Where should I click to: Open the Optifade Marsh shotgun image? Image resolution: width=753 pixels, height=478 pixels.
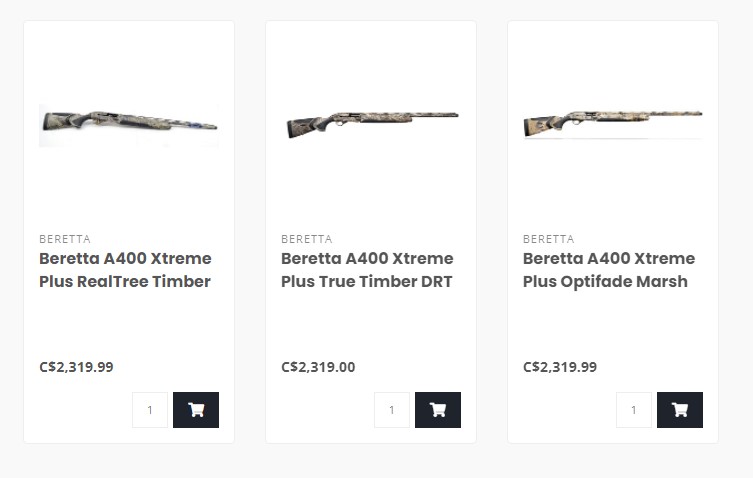point(613,124)
